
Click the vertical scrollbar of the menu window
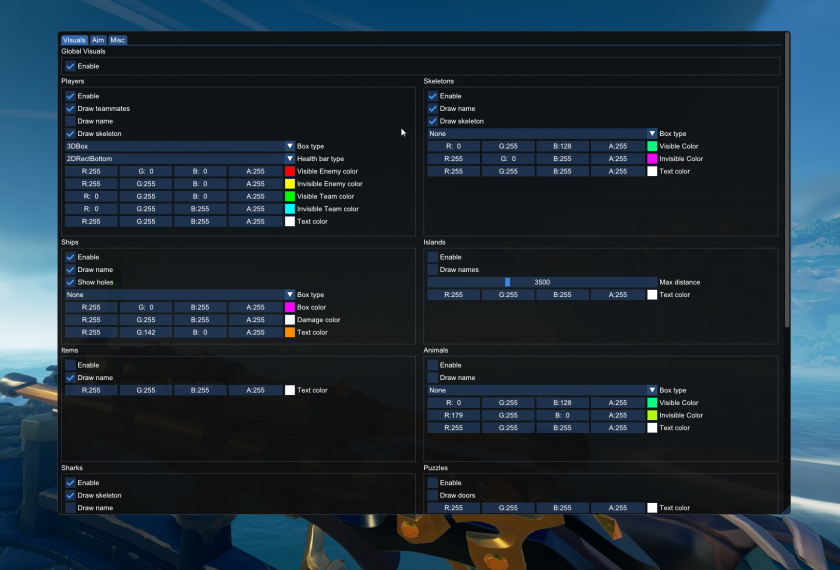[787, 180]
